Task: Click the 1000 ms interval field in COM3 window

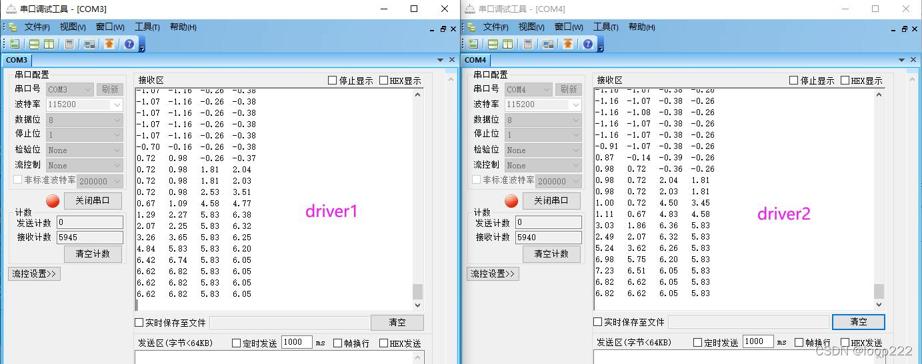Action: pos(297,342)
